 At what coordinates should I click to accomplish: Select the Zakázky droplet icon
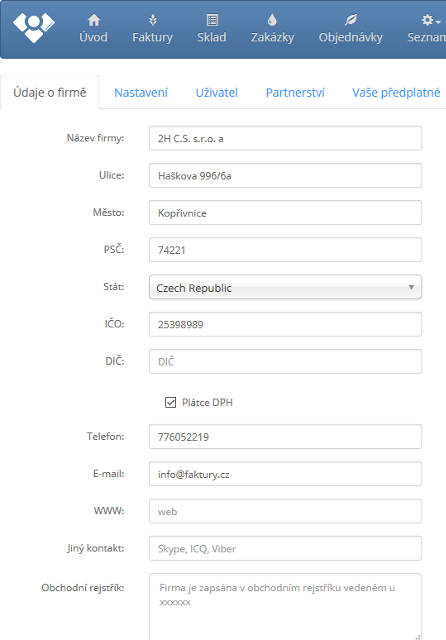272,20
